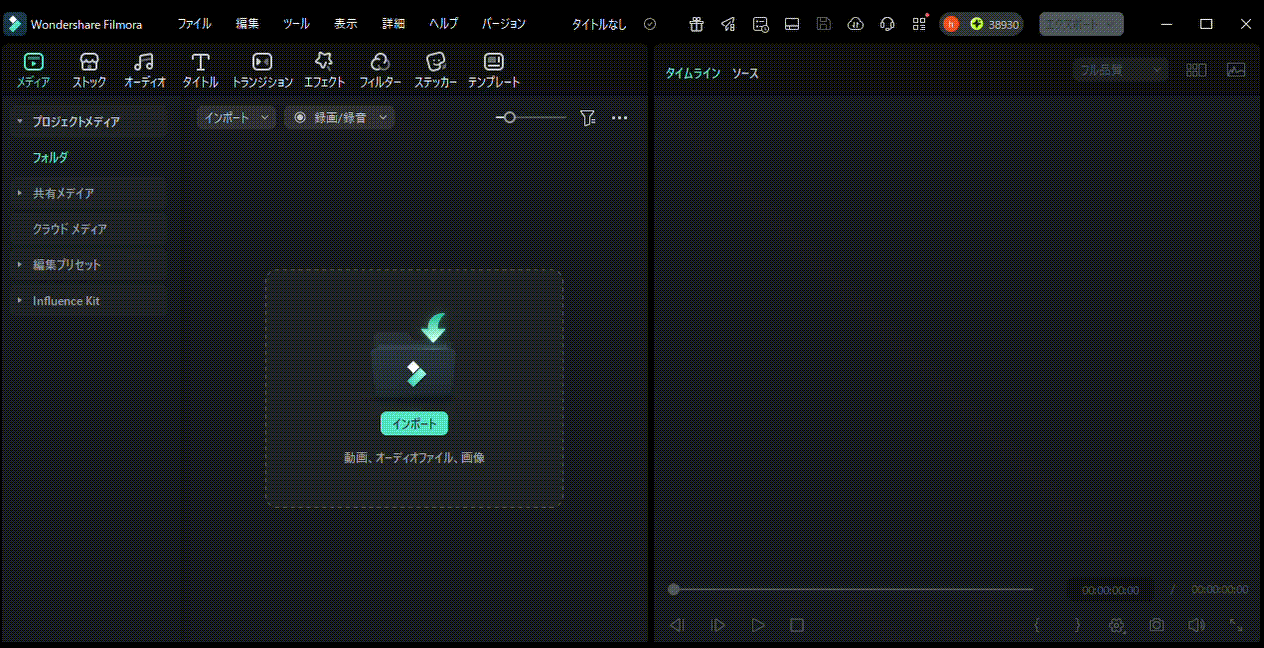The width and height of the screenshot is (1264, 648).
Task: Open the Stock (ストック) library tab
Action: (x=89, y=70)
